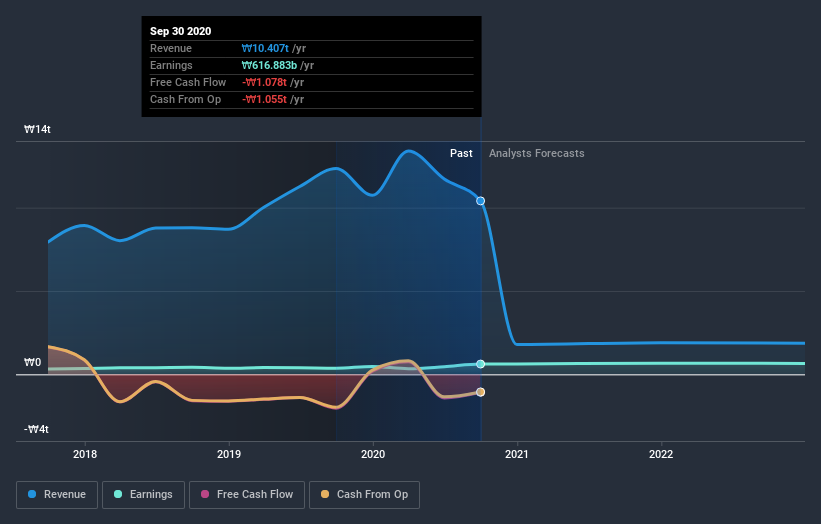Click the 2021 axis label

pos(517,454)
